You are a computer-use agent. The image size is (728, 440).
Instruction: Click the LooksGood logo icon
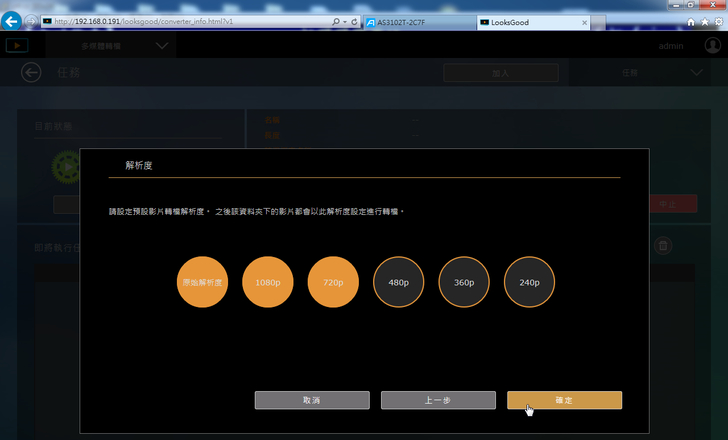pyautogui.click(x=17, y=45)
